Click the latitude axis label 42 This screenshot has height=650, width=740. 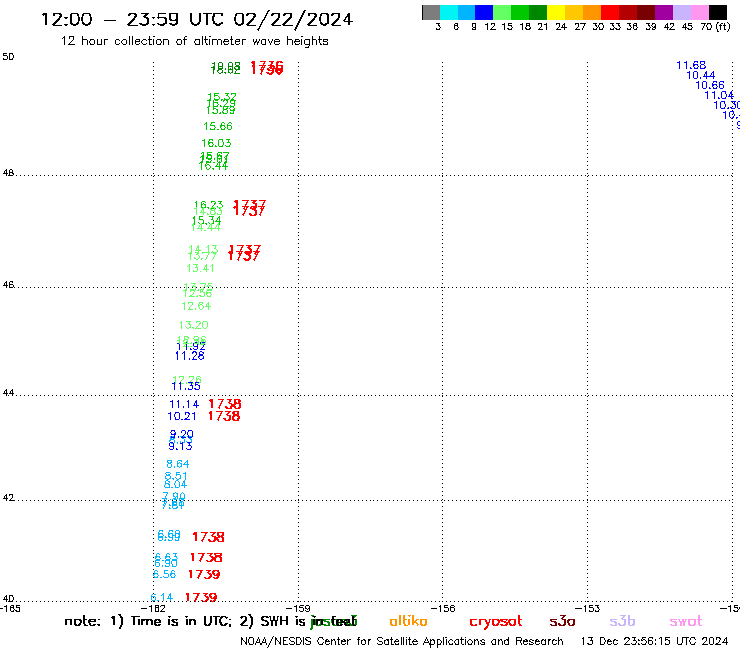click(x=8, y=498)
